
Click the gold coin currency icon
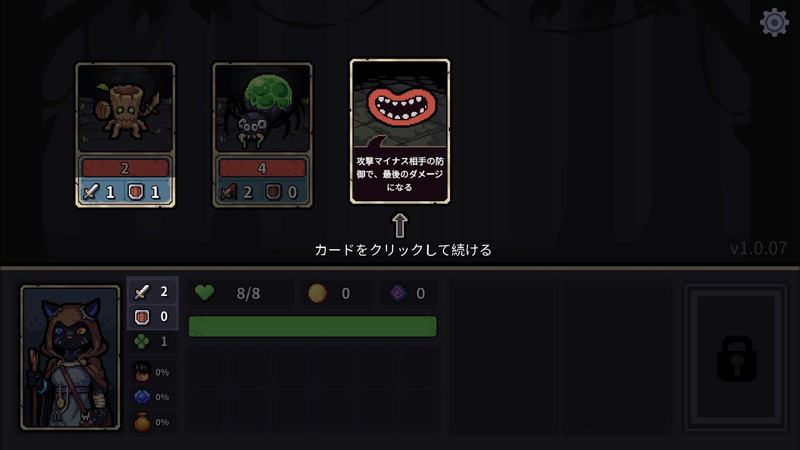[x=317, y=293]
